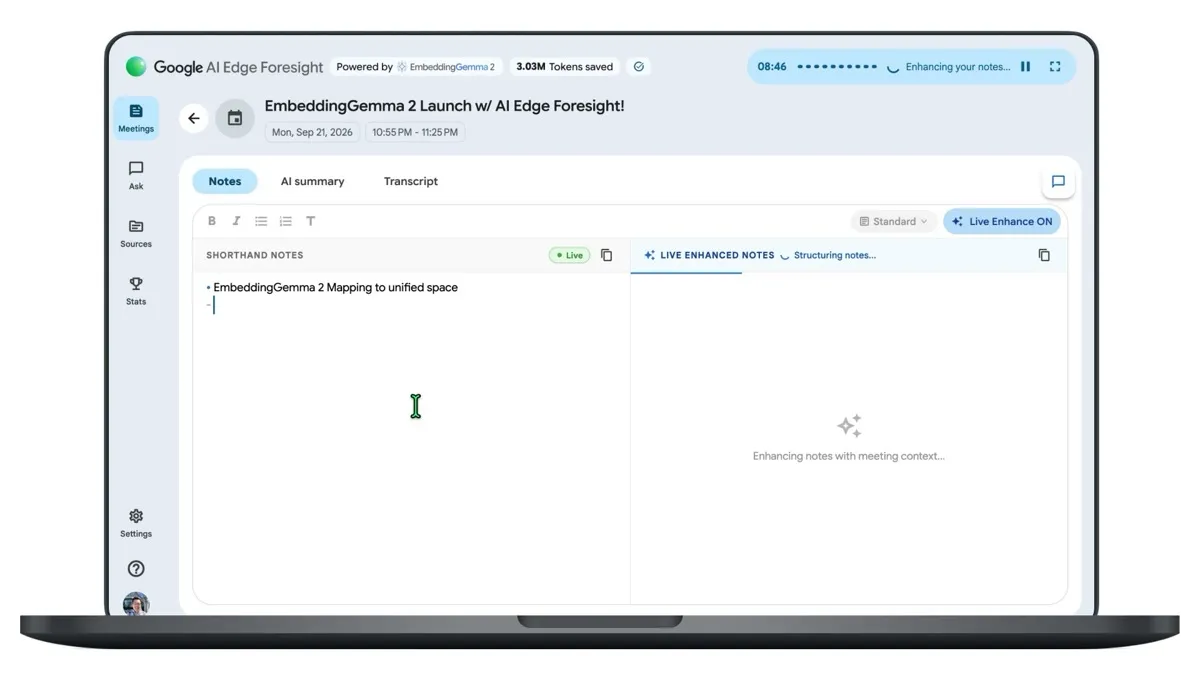Click into the shorthand notes editor
Image resolution: width=1200 pixels, height=675 pixels.
[x=411, y=438]
